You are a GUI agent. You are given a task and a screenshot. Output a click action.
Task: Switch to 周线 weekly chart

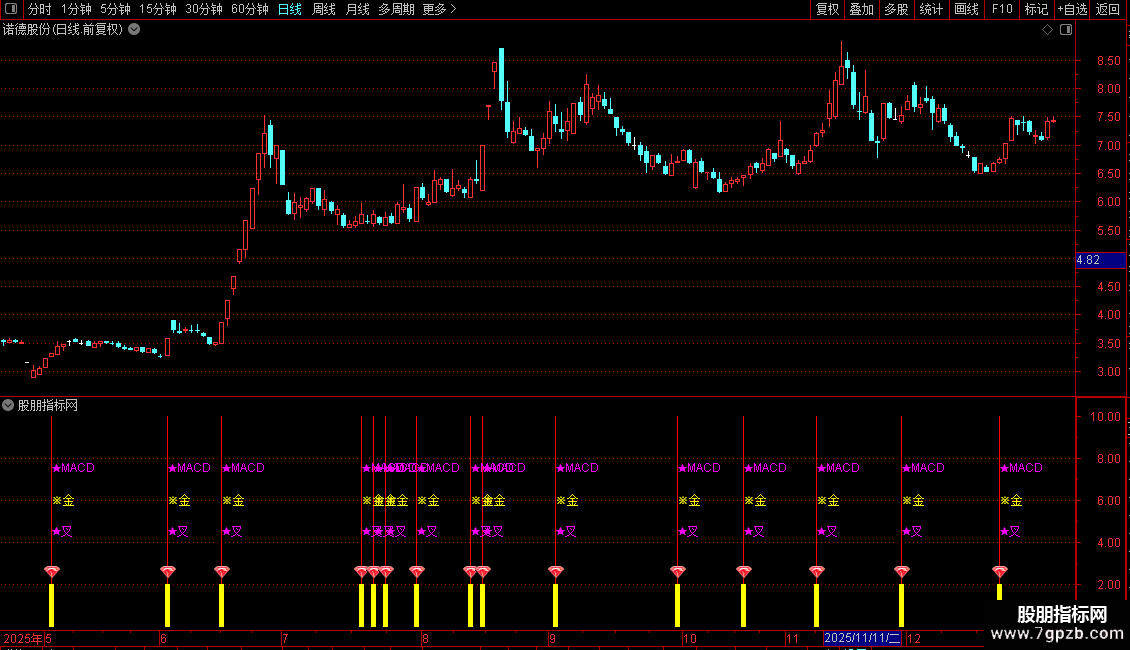[324, 9]
